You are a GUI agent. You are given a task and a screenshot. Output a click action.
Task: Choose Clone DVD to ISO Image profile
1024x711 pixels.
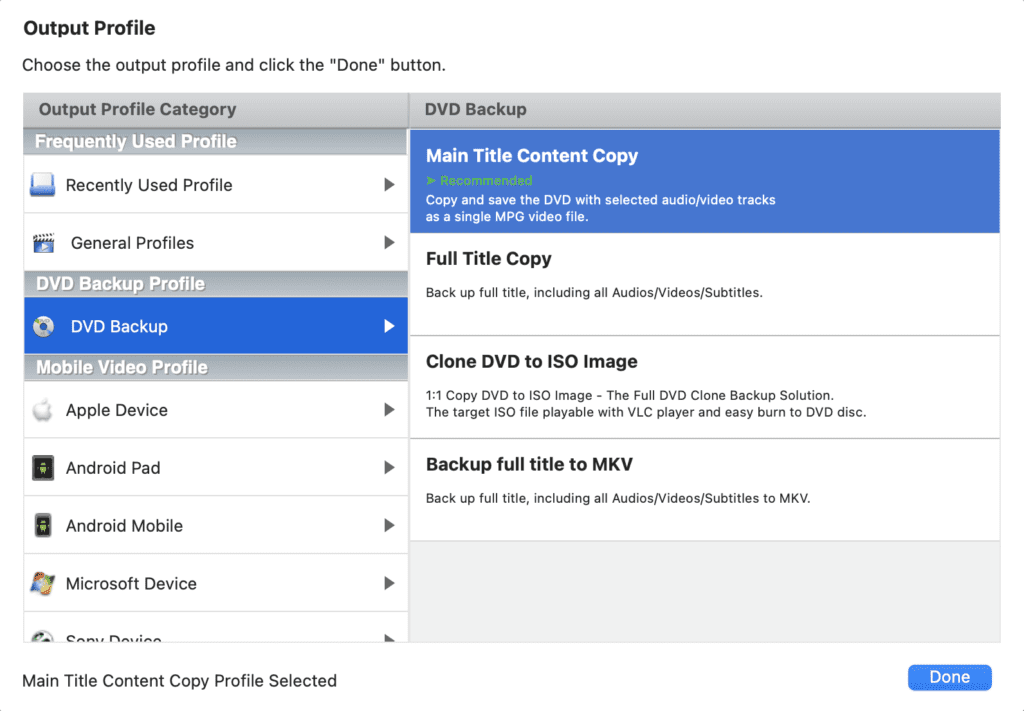[x=705, y=388]
